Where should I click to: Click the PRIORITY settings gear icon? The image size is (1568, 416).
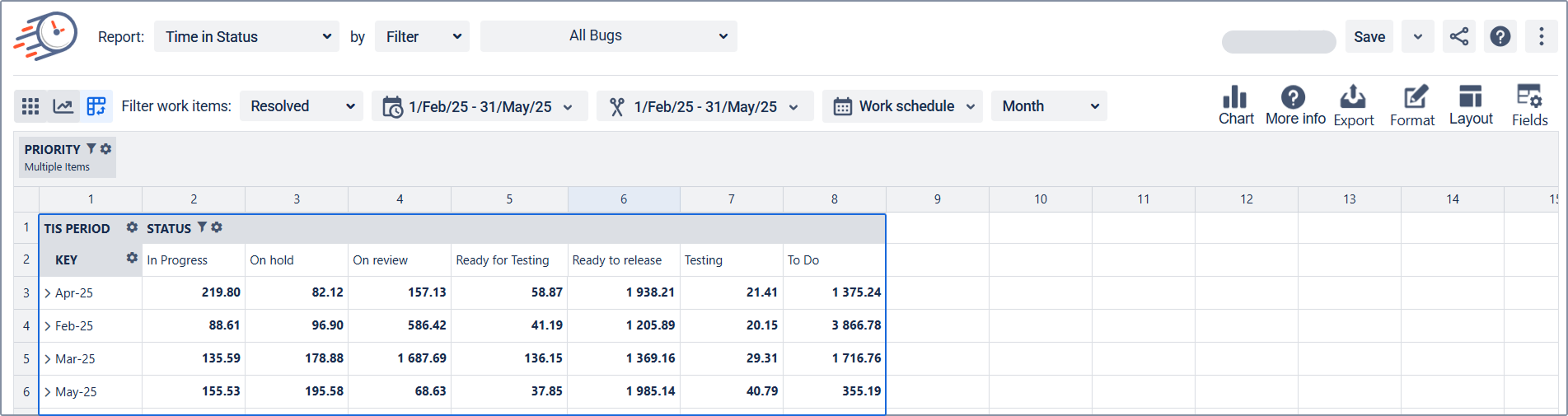coord(105,148)
